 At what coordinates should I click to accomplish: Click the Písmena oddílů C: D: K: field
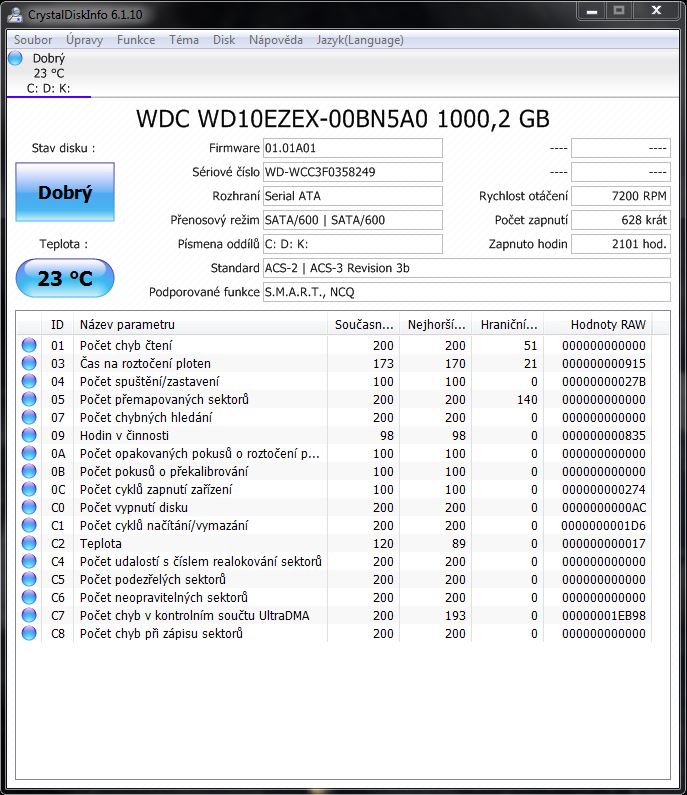(x=353, y=244)
